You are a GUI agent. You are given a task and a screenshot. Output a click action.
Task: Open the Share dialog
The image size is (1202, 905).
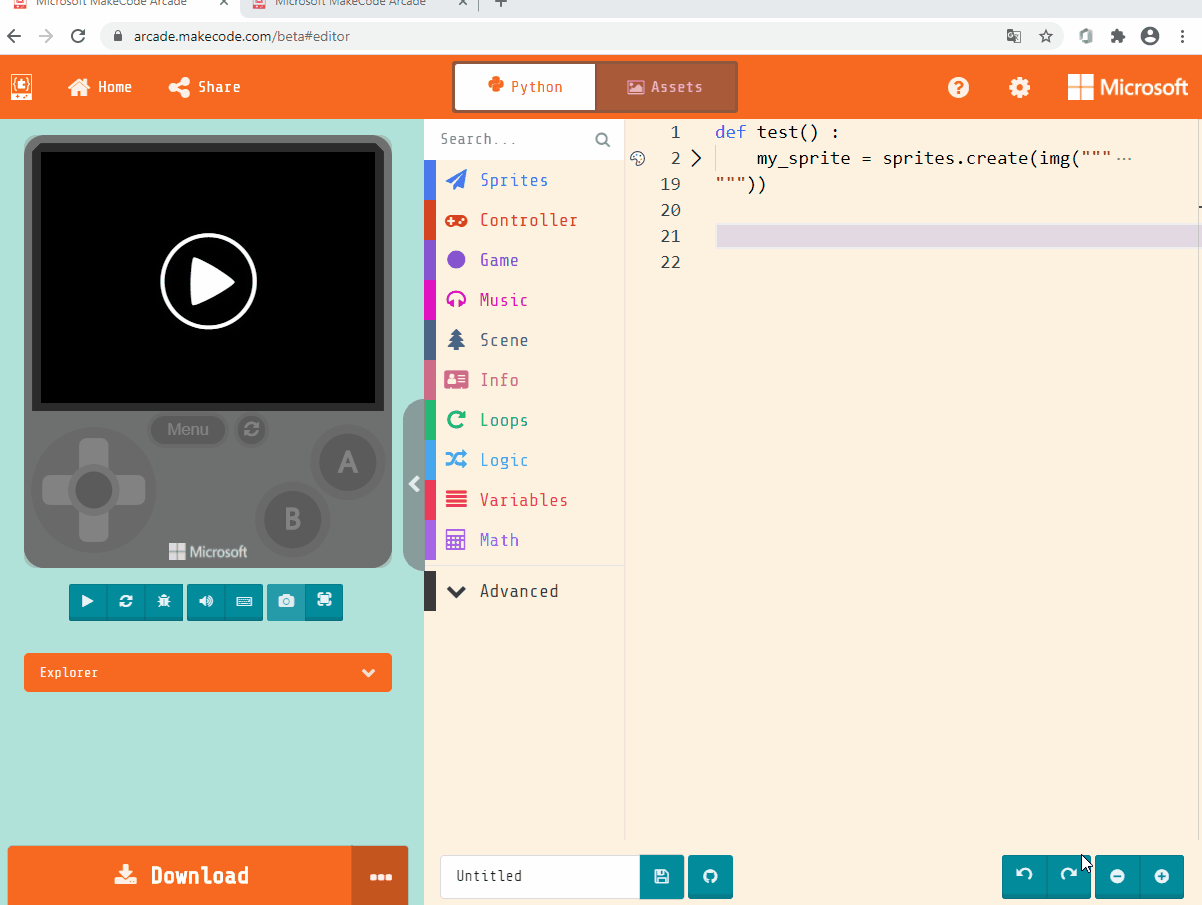pyautogui.click(x=204, y=87)
